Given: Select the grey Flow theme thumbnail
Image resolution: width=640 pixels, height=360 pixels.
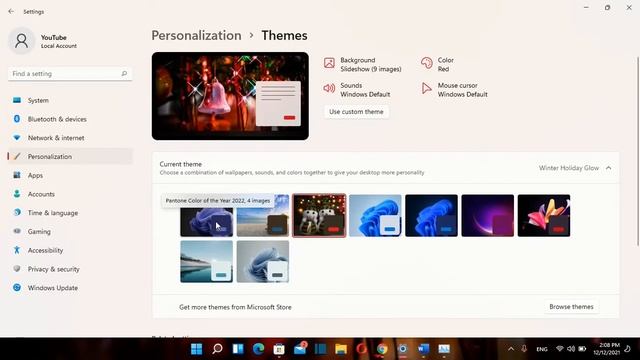Looking at the screenshot, I should click(x=263, y=261).
